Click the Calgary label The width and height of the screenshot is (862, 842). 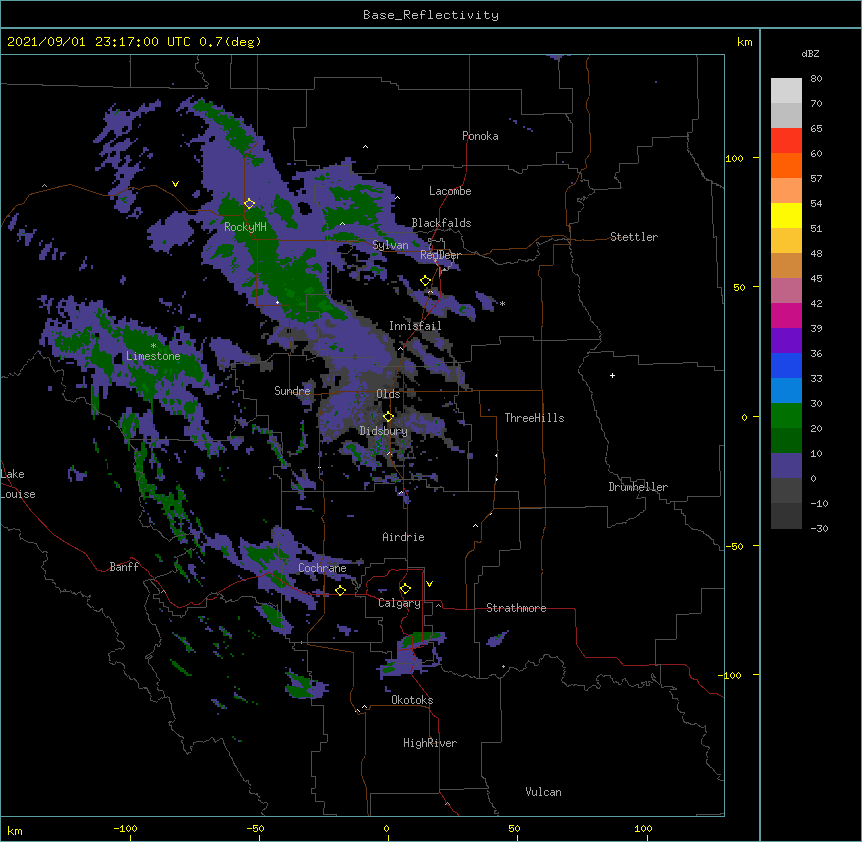(x=399, y=603)
